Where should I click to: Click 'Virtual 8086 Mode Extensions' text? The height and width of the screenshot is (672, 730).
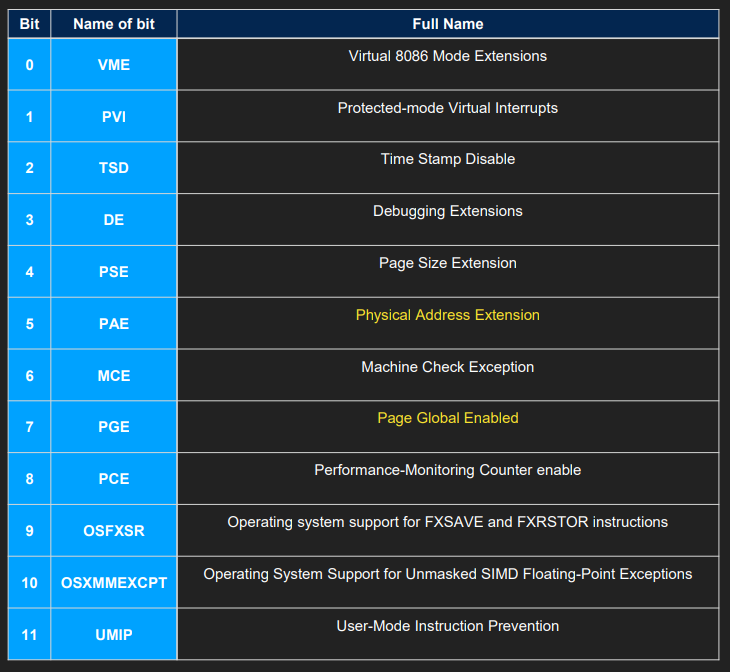pyautogui.click(x=447, y=56)
